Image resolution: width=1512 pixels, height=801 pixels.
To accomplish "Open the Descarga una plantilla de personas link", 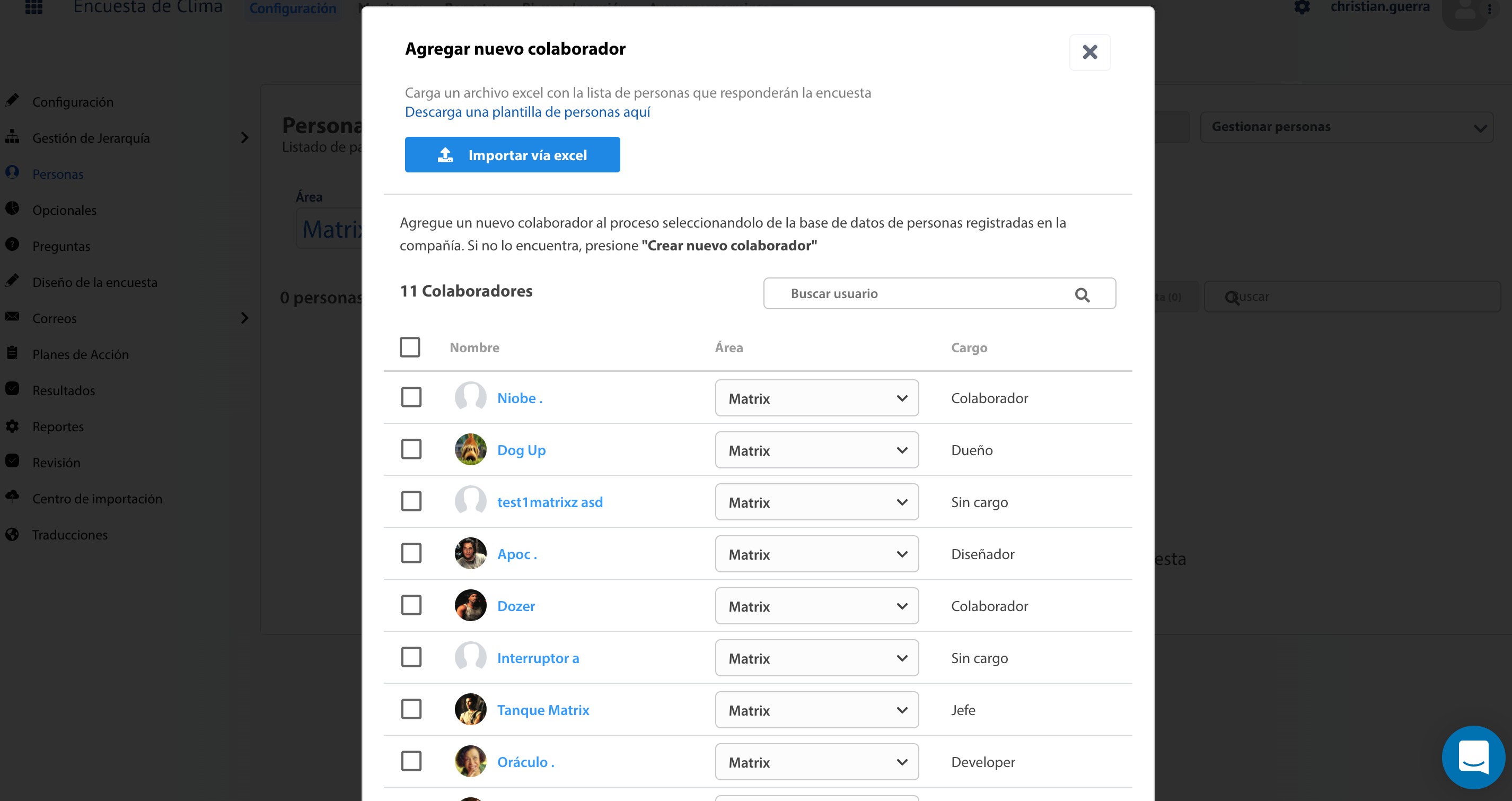I will [527, 111].
